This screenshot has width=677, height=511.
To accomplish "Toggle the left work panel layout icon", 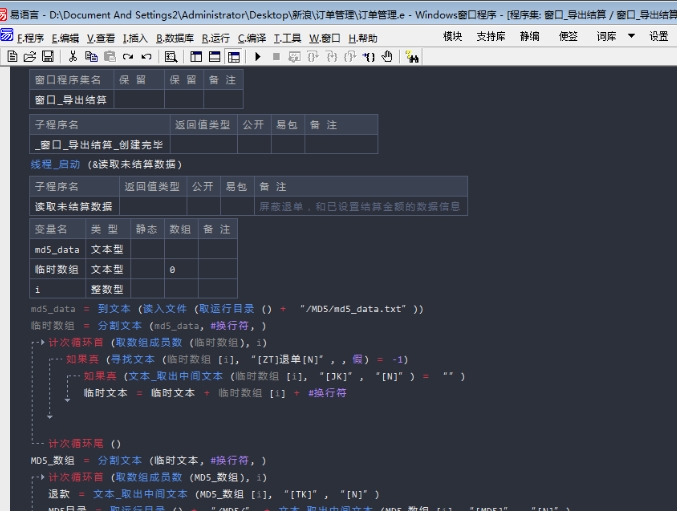I will pos(196,57).
